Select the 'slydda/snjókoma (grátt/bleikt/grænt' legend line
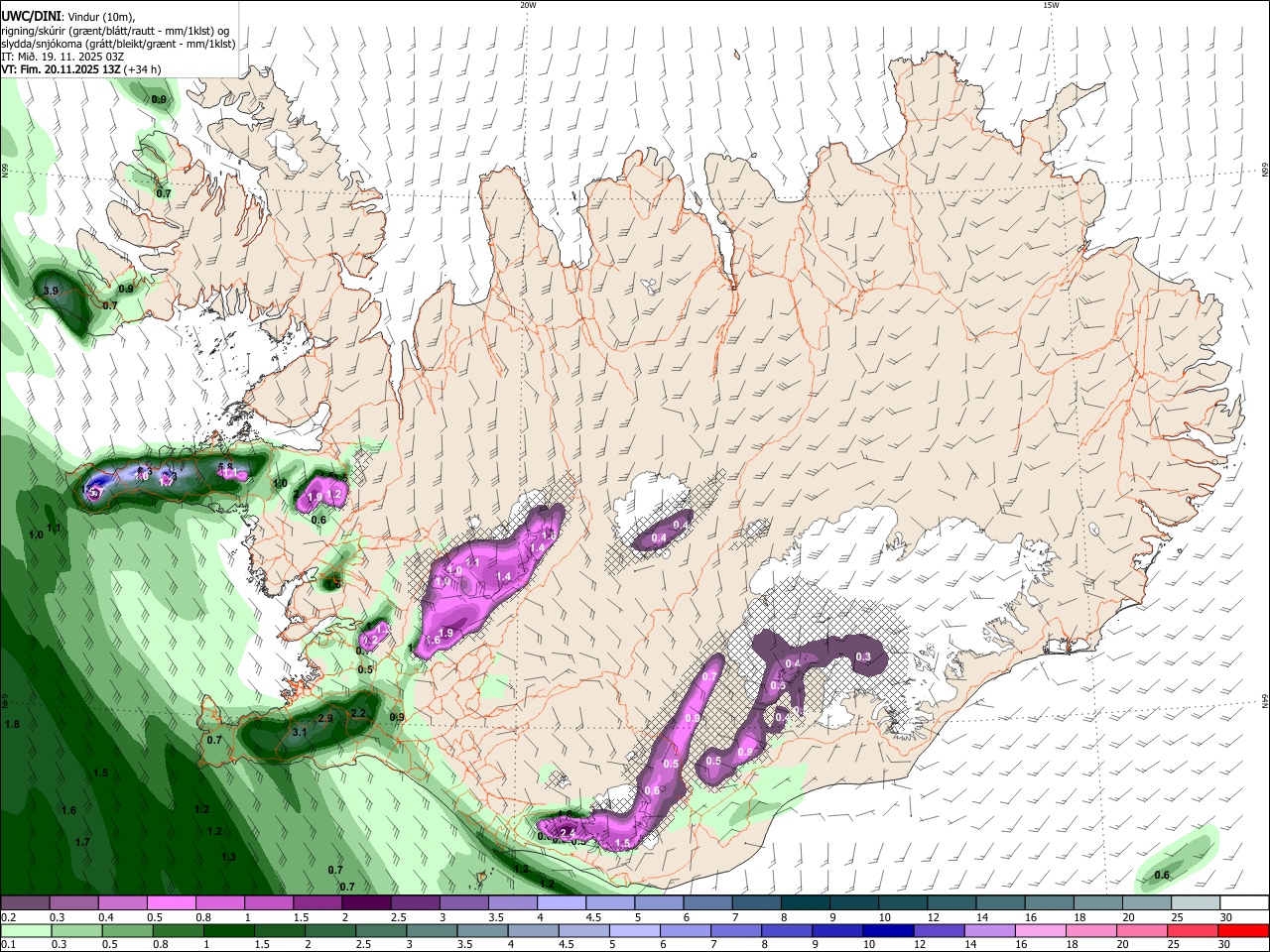The height and width of the screenshot is (952, 1270). tap(118, 44)
